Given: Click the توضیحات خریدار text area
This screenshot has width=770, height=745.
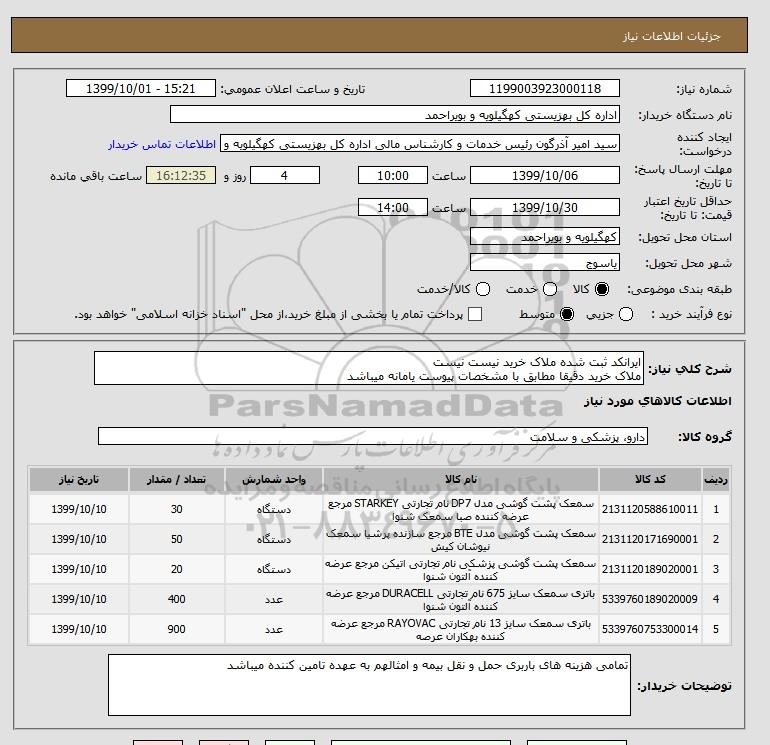Looking at the screenshot, I should pos(369,685).
